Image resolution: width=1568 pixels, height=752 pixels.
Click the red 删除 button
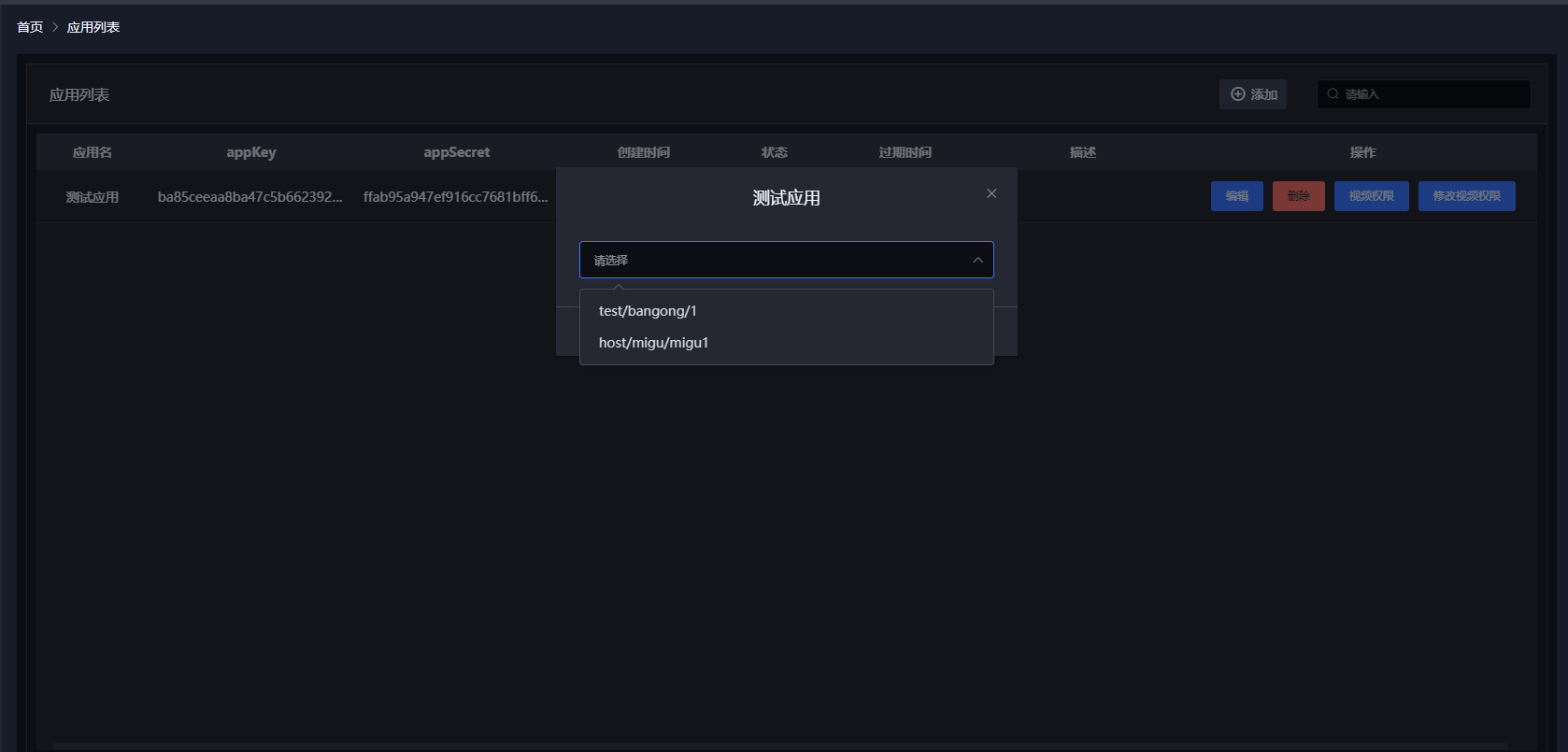click(1299, 196)
